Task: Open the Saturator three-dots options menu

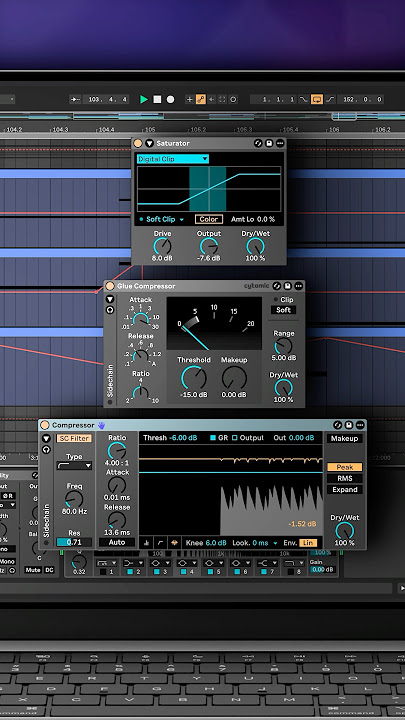Action: (280, 143)
